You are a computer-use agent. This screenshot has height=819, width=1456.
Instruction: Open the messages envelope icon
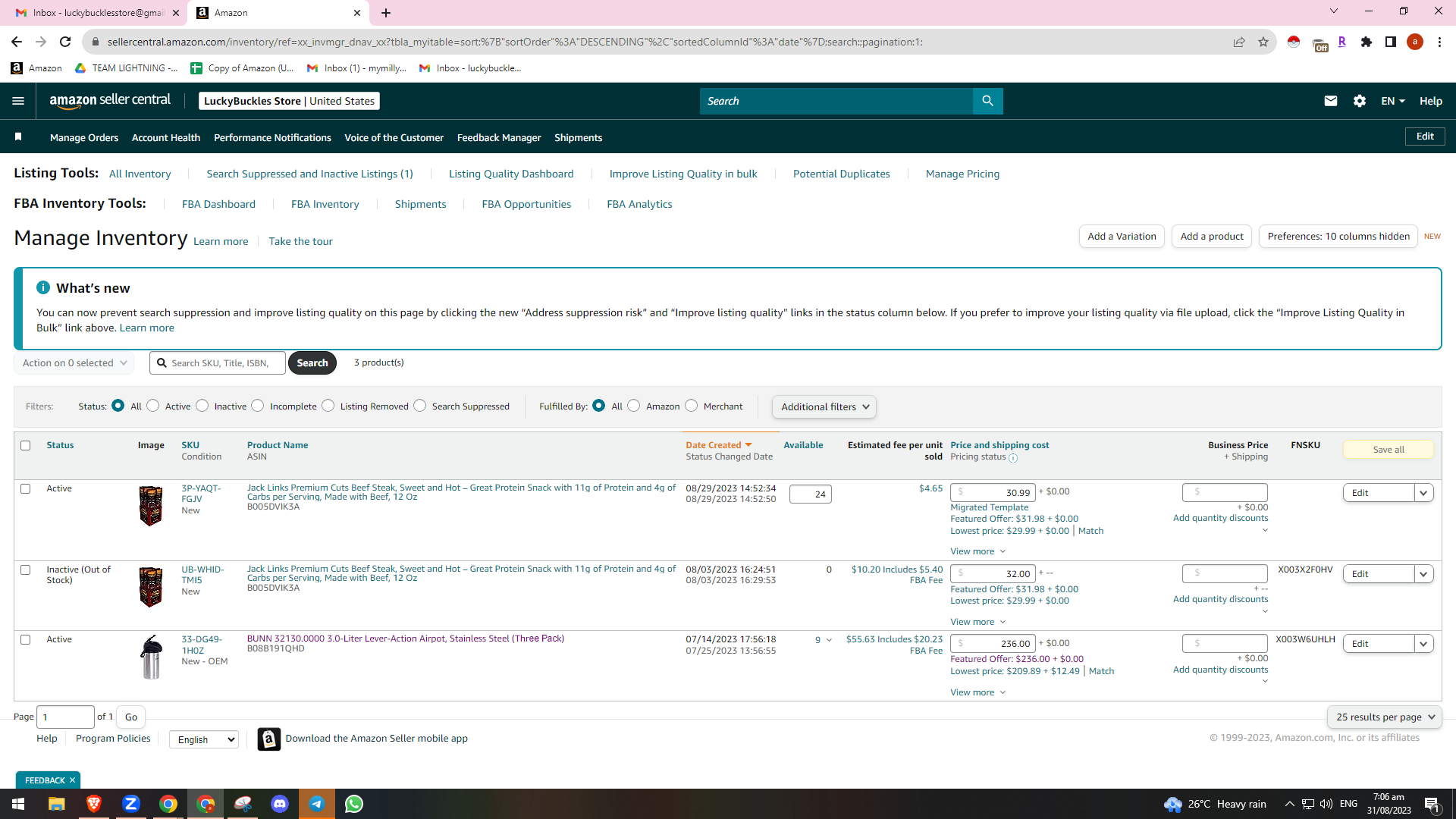[x=1330, y=101]
